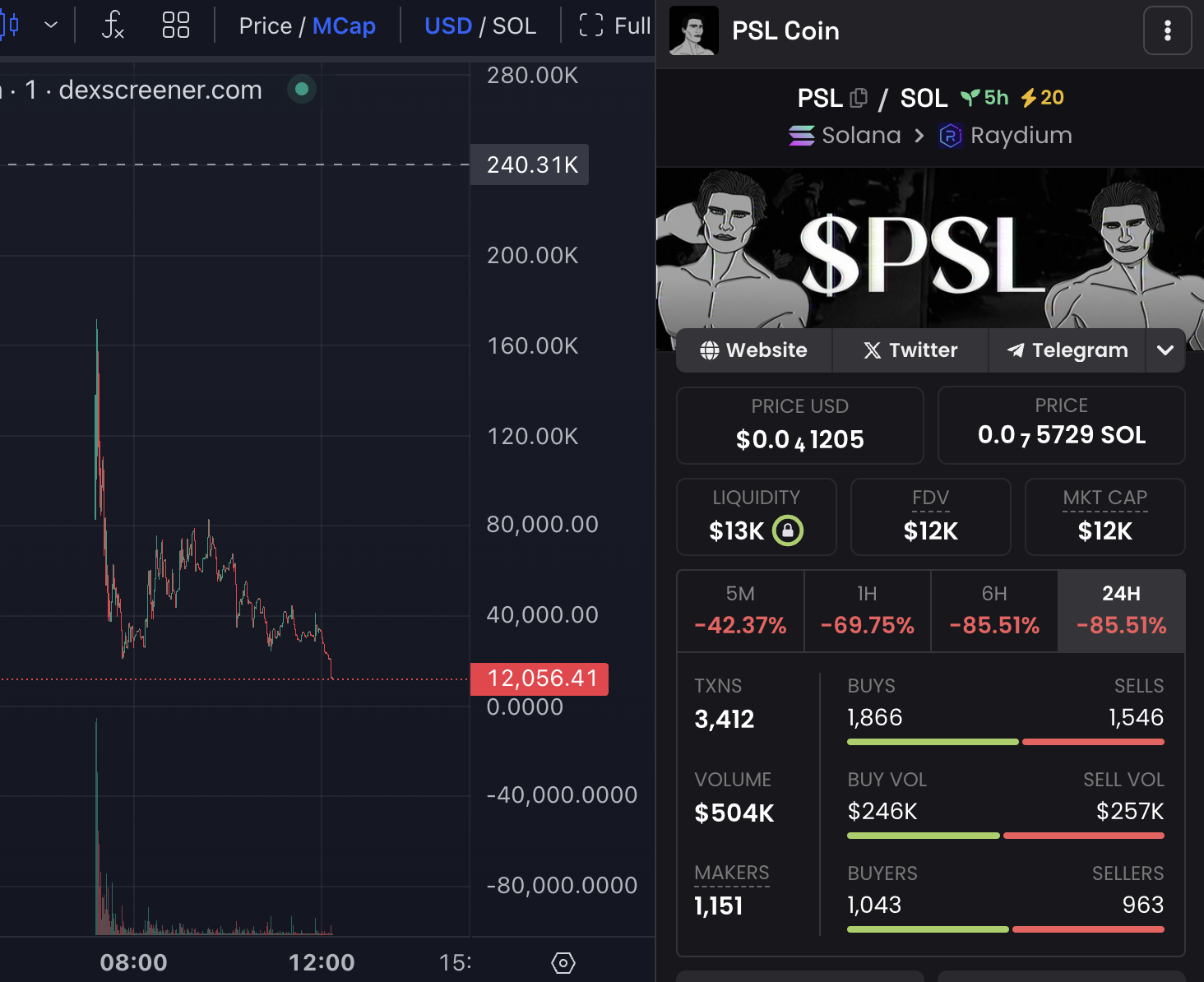The height and width of the screenshot is (982, 1204).
Task: Click the TXNS count 3,412
Action: (x=725, y=720)
